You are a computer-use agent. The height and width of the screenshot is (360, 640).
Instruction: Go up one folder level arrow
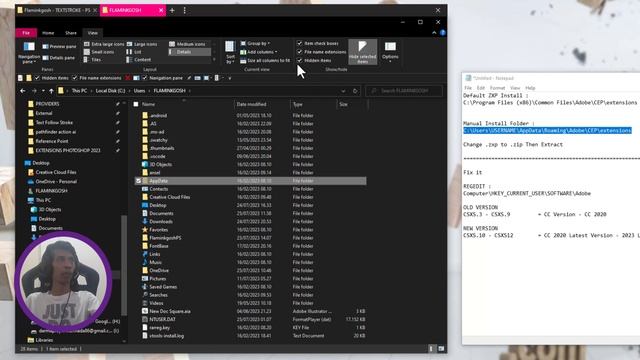51,91
